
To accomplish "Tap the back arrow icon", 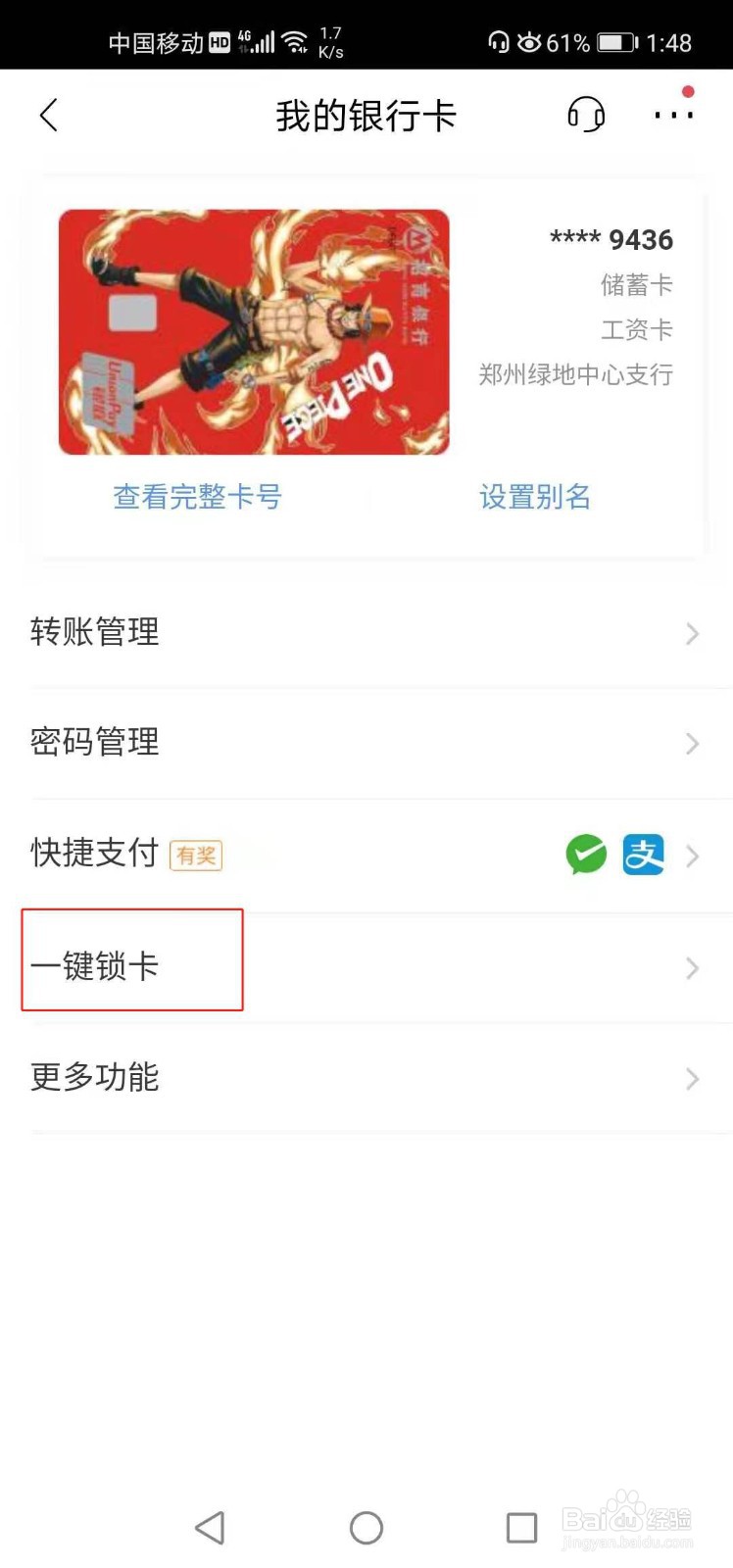I will click(x=49, y=116).
